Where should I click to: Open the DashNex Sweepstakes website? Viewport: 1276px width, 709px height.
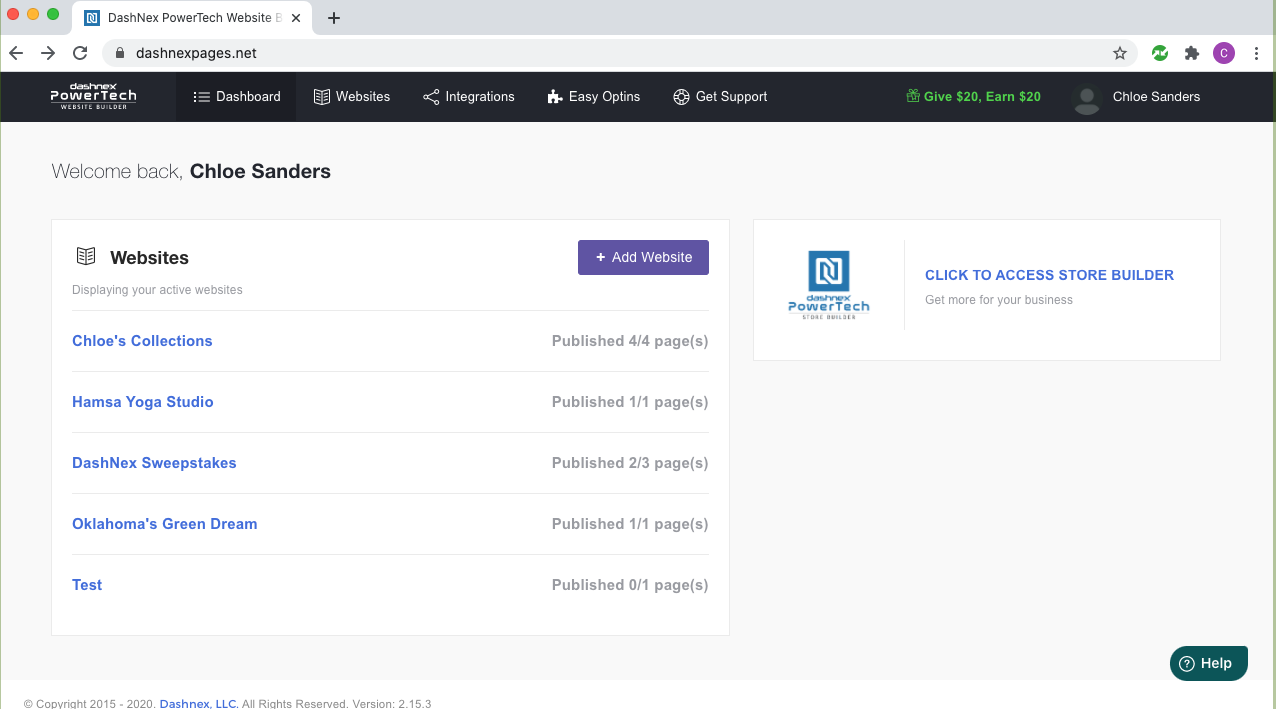coord(154,463)
